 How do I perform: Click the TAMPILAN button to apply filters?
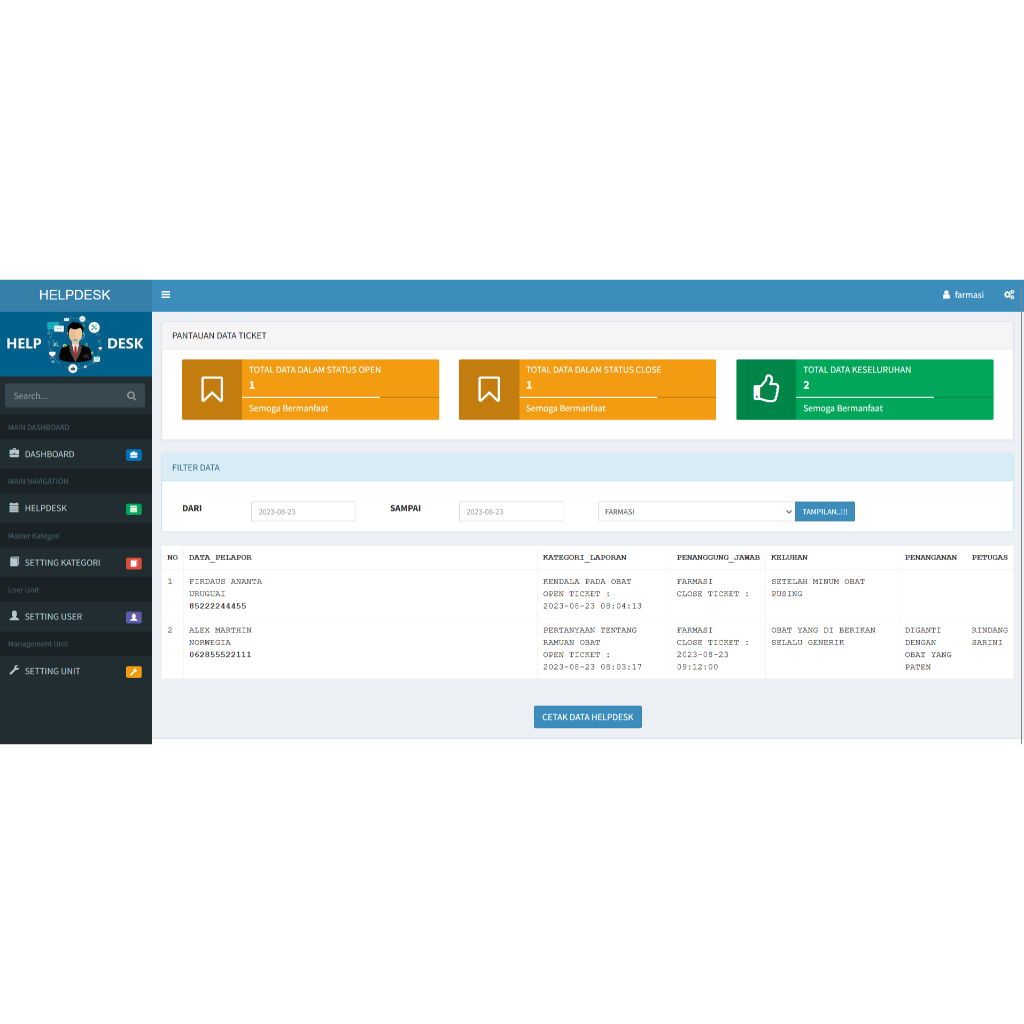824,511
